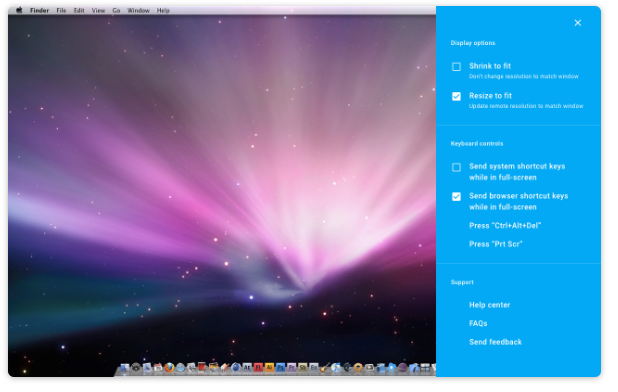This screenshot has height=392, width=618.
Task: Open the Help center link
Action: pos(490,305)
